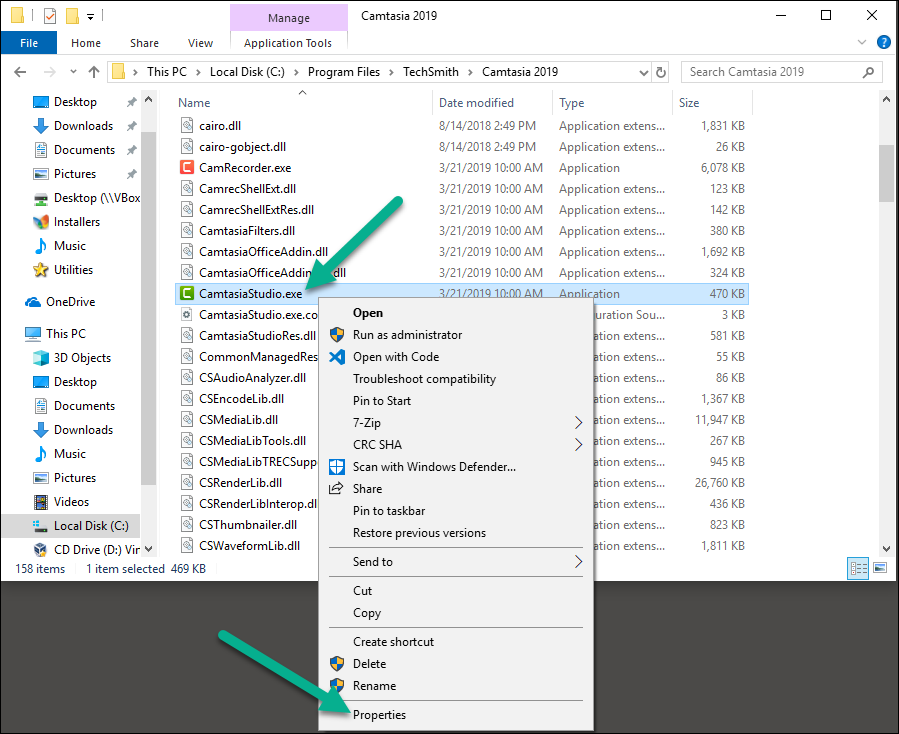The image size is (899, 734).
Task: Click the refresh icon in address bar
Action: [x=660, y=72]
